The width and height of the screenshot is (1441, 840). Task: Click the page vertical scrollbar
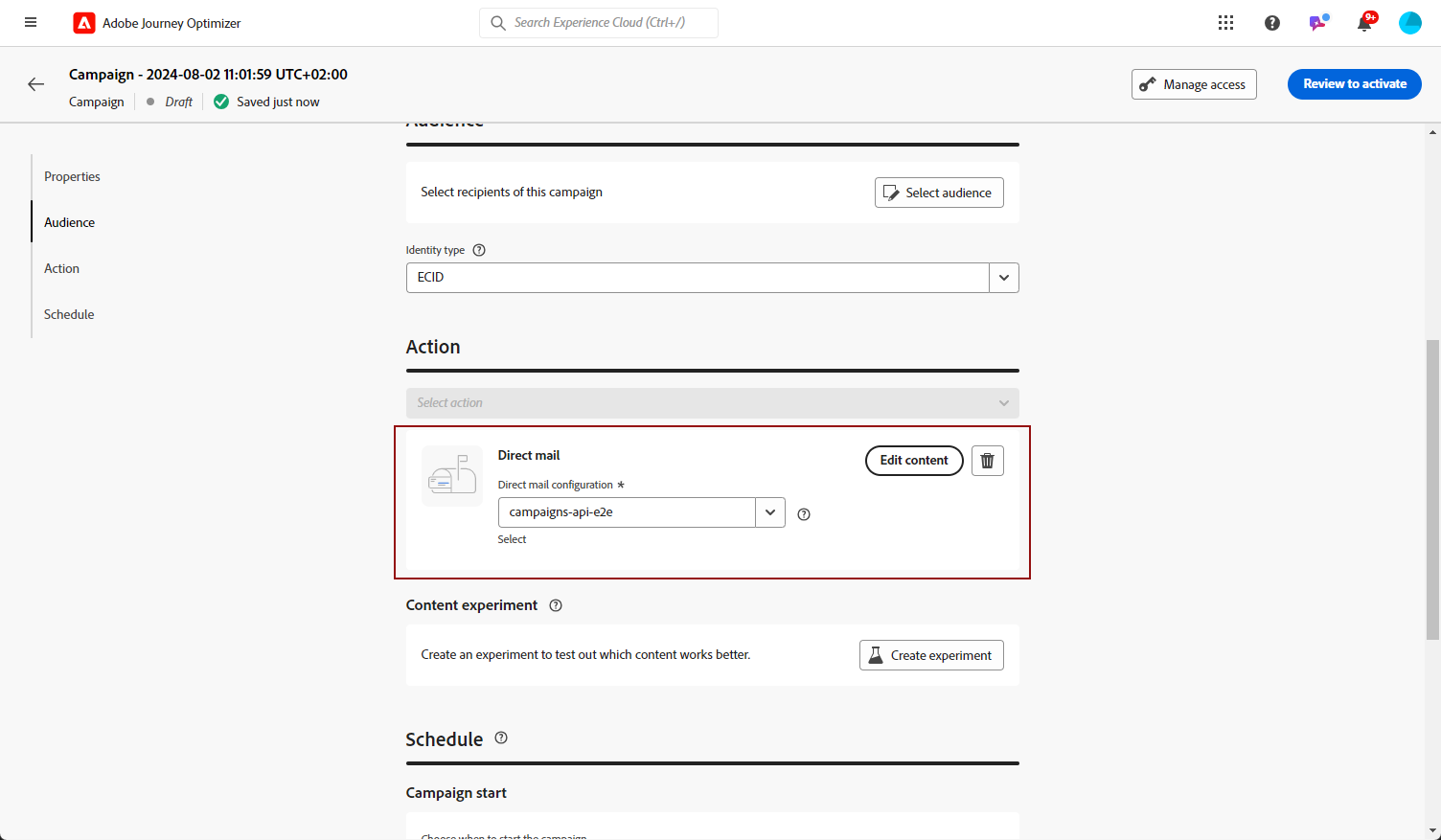(x=1432, y=488)
